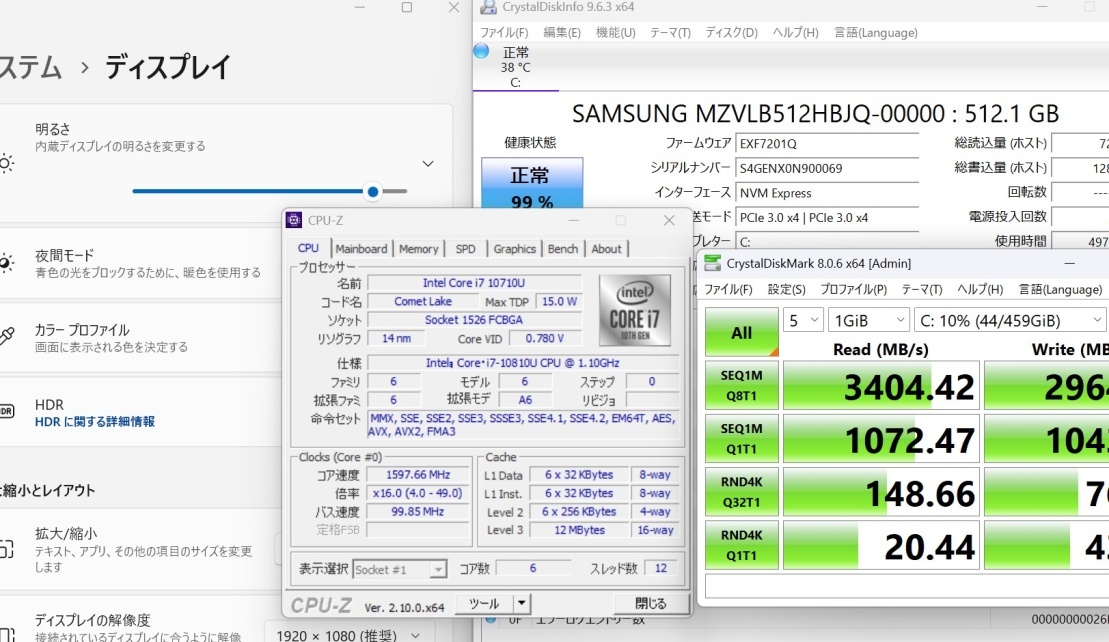The height and width of the screenshot is (642, 1109).
Task: Click the night mode icon in Settings
Action: [x=6, y=262]
